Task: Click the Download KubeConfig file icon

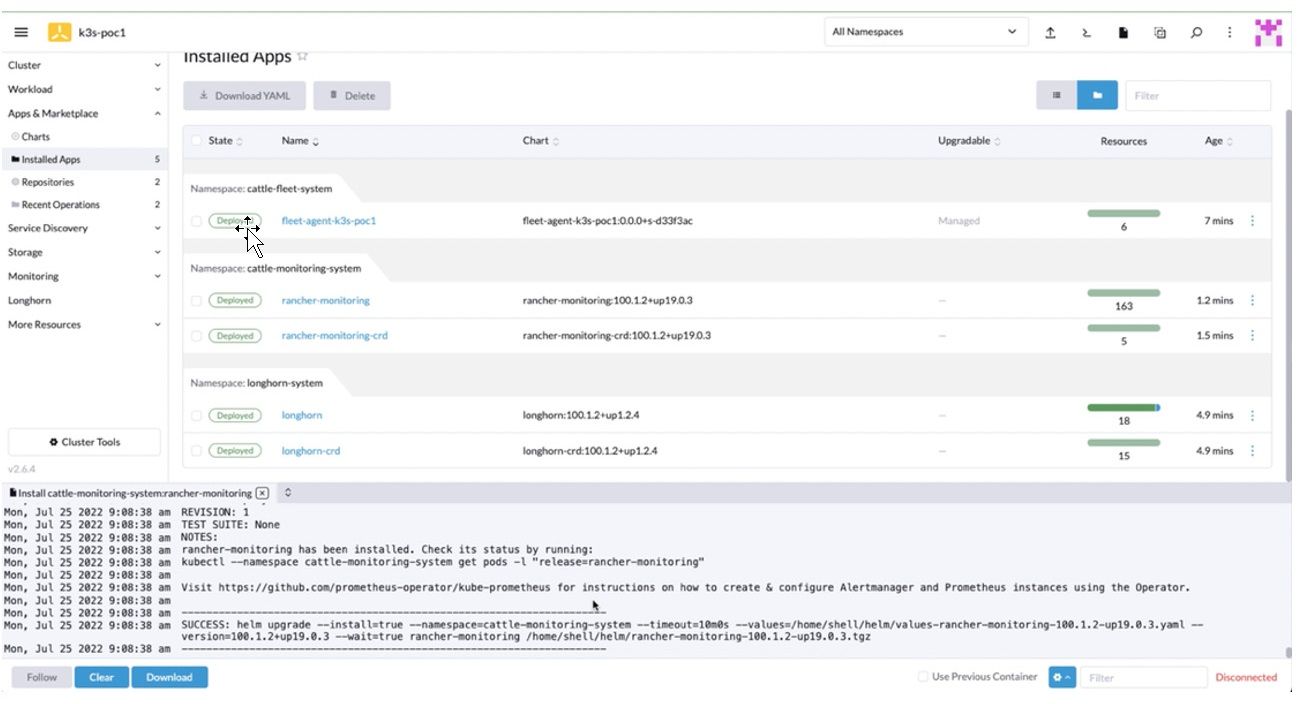Action: pos(1123,32)
